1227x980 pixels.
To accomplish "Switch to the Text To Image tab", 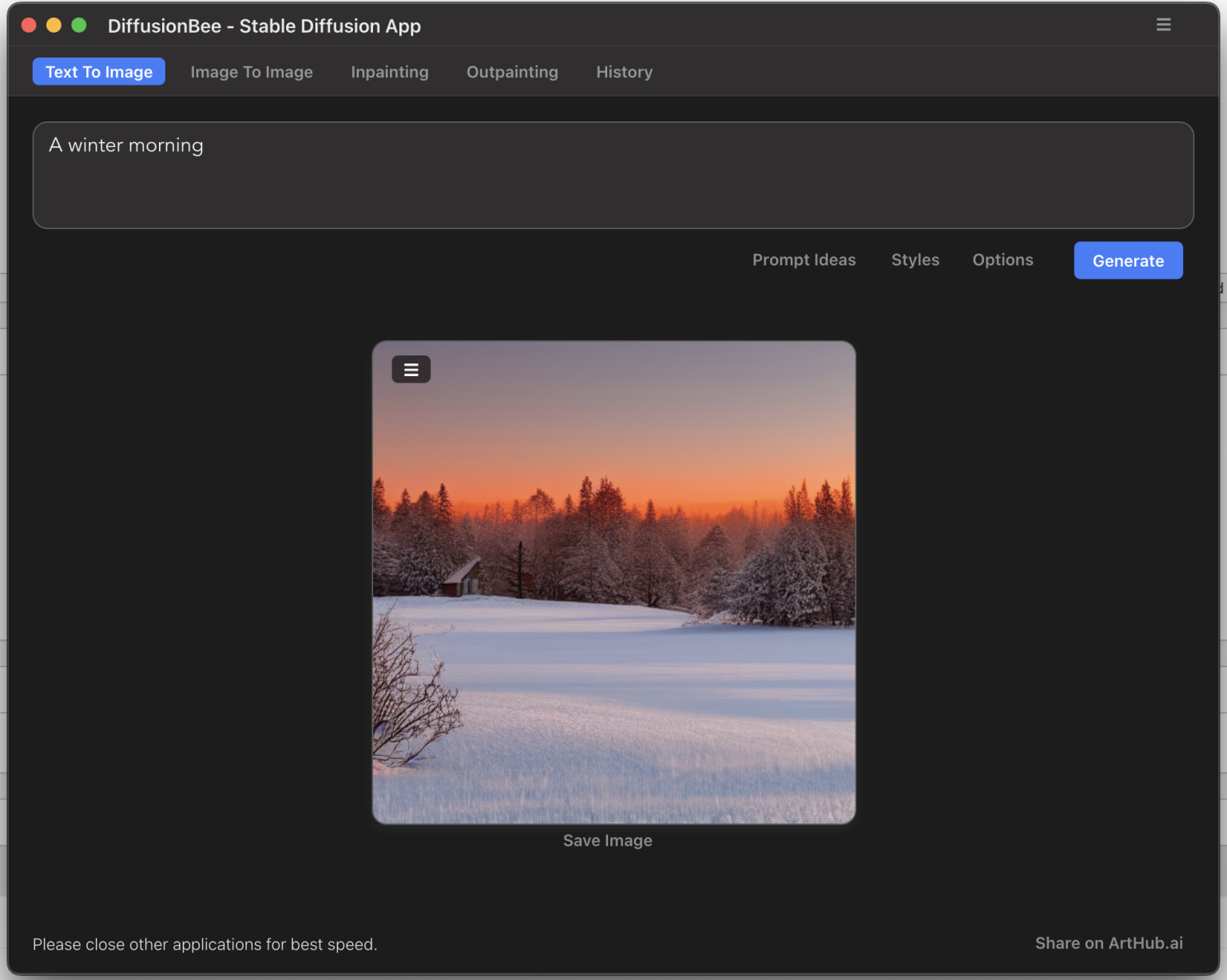I will pos(99,72).
